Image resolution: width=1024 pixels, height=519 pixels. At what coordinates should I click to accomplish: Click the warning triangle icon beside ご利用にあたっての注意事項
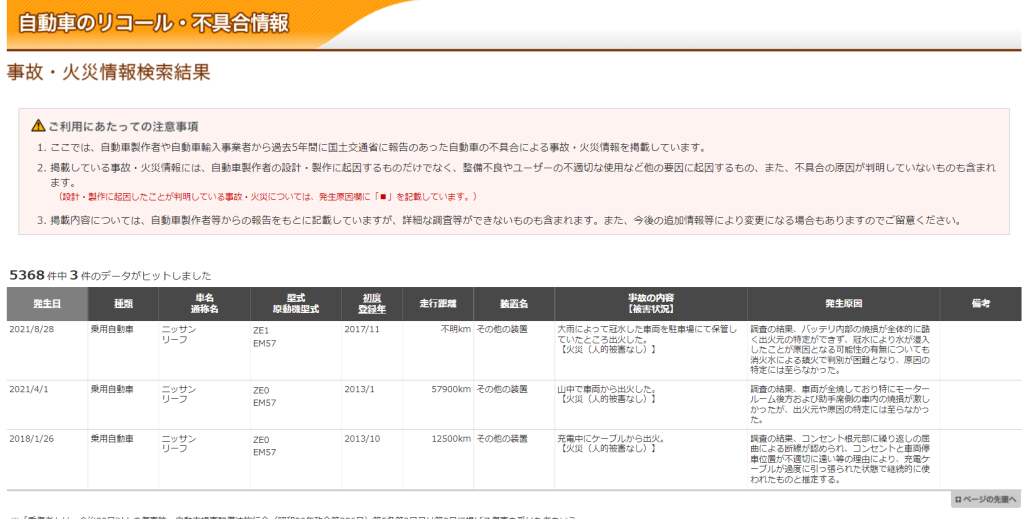(x=38, y=126)
